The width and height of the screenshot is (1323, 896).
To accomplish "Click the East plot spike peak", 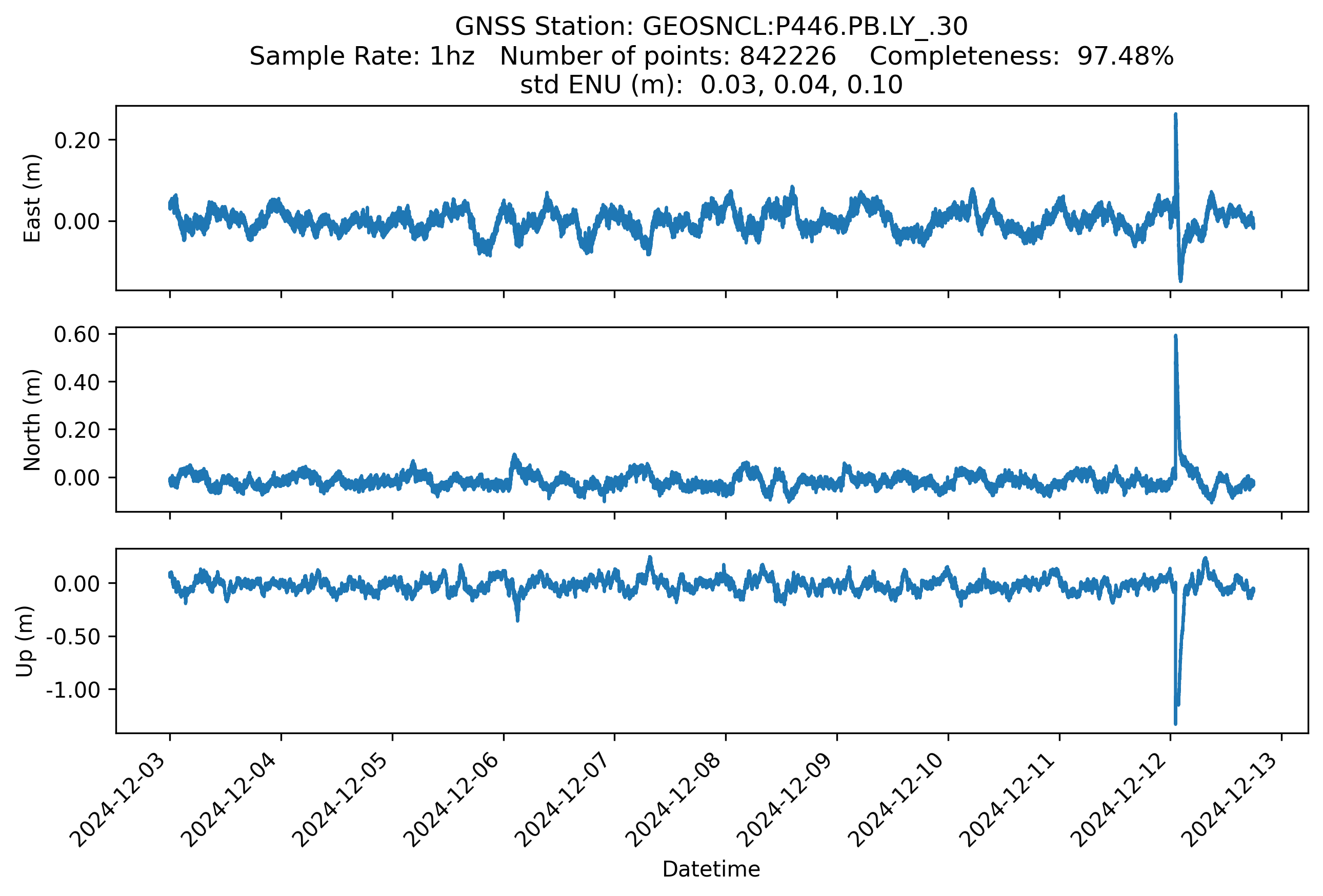I will point(1175,115).
